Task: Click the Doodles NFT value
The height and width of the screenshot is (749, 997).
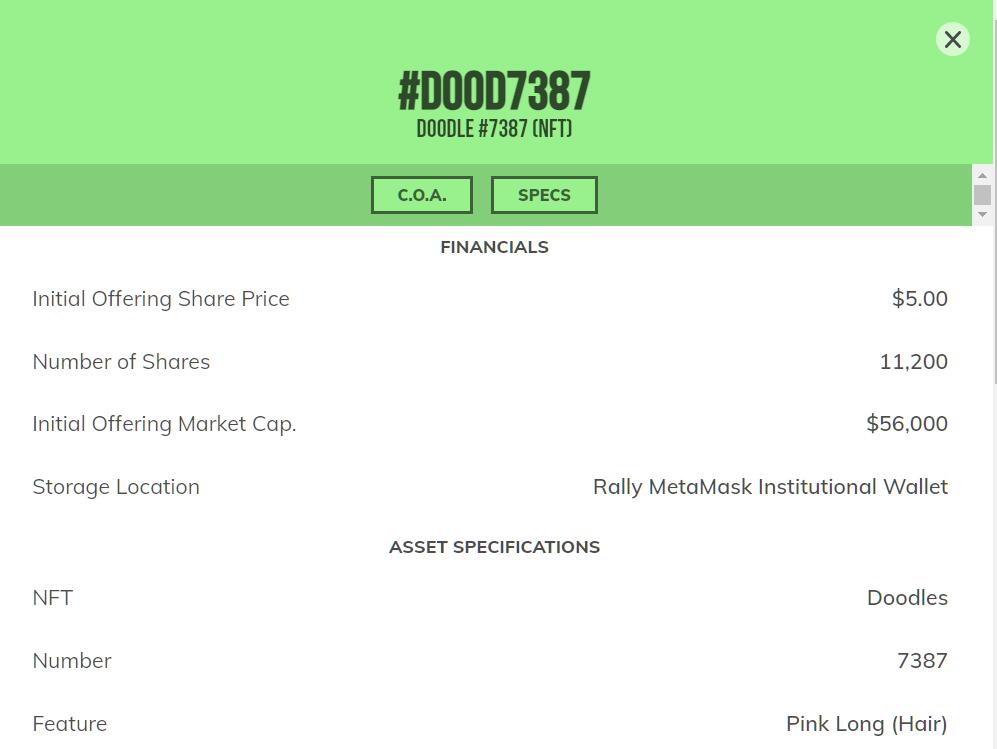Action: click(907, 598)
